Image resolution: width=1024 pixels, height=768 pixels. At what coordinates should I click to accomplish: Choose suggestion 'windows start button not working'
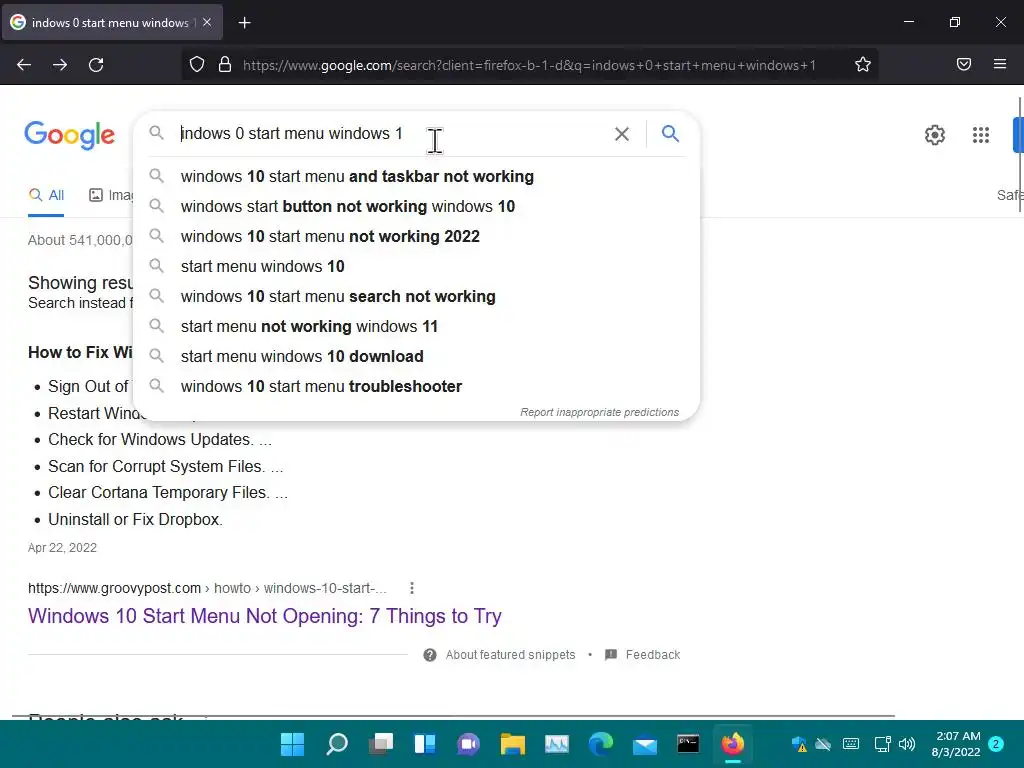pos(416,206)
